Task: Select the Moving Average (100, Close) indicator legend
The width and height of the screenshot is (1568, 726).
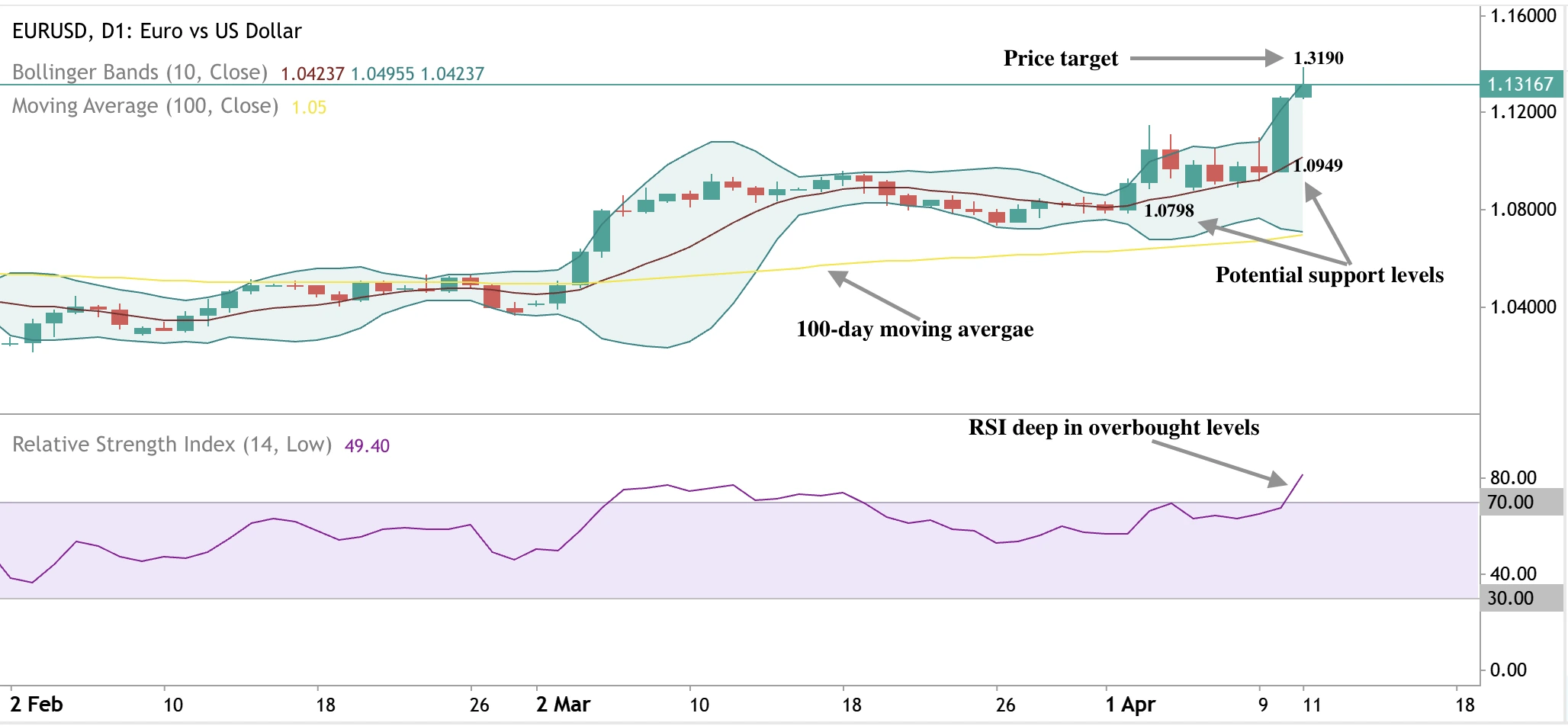Action: coord(142,106)
